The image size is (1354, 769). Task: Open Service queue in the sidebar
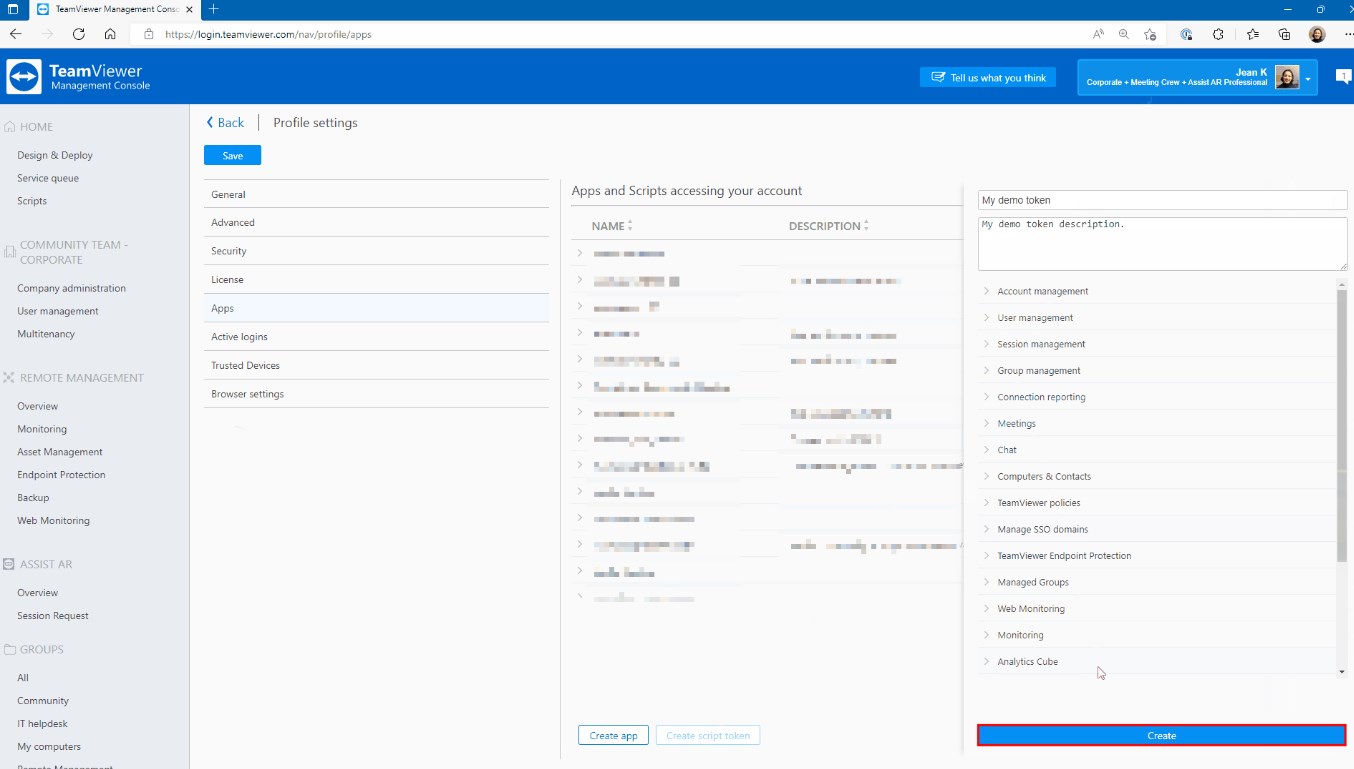(48, 178)
